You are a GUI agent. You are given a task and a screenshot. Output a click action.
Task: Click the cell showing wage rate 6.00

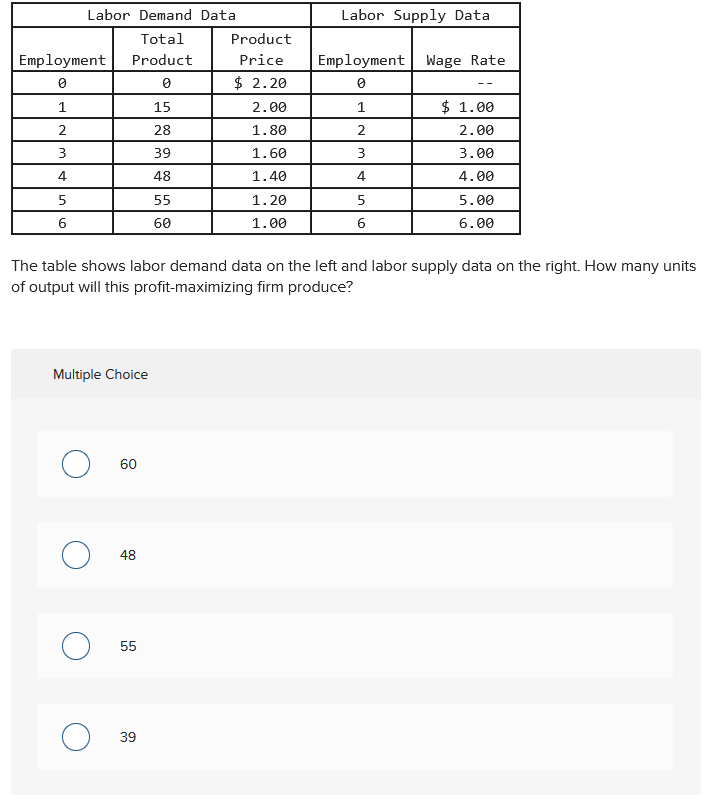[x=466, y=222]
